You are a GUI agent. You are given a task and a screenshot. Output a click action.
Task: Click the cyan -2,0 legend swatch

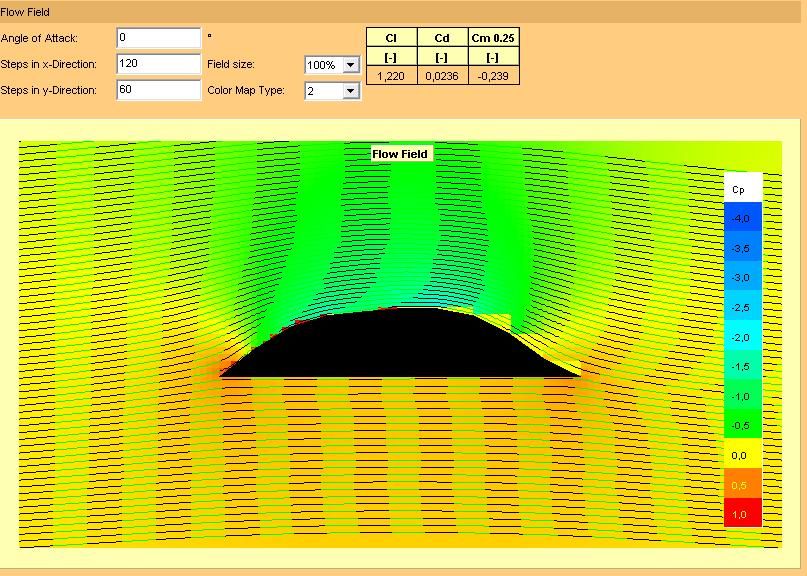click(742, 337)
